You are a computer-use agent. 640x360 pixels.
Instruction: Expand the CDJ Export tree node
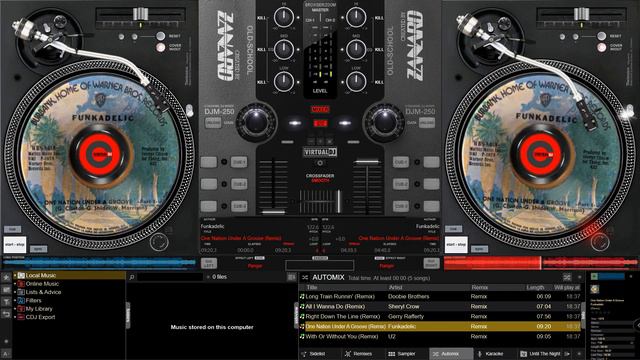click(x=15, y=317)
